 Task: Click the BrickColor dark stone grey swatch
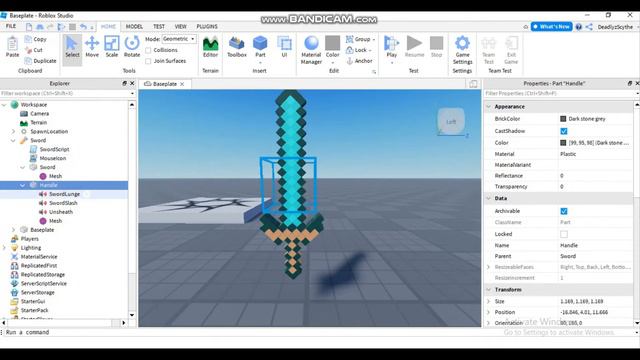[563, 119]
